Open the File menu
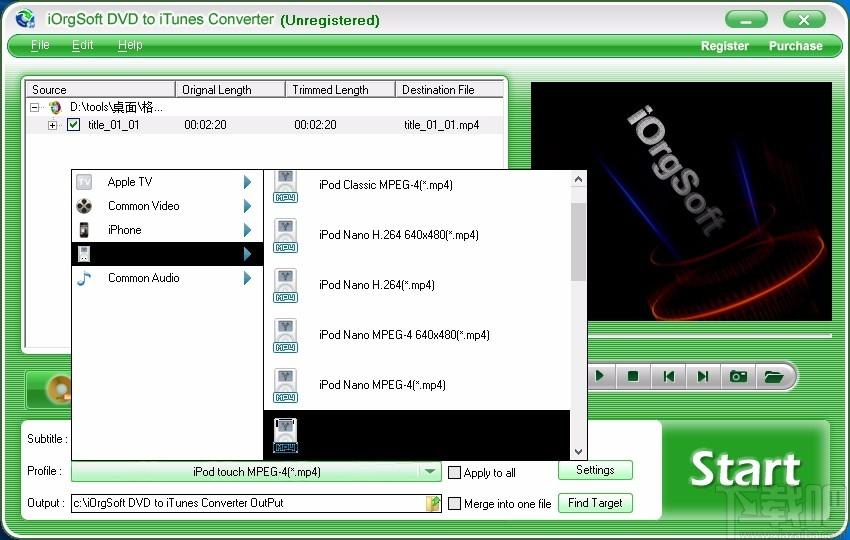 point(40,45)
